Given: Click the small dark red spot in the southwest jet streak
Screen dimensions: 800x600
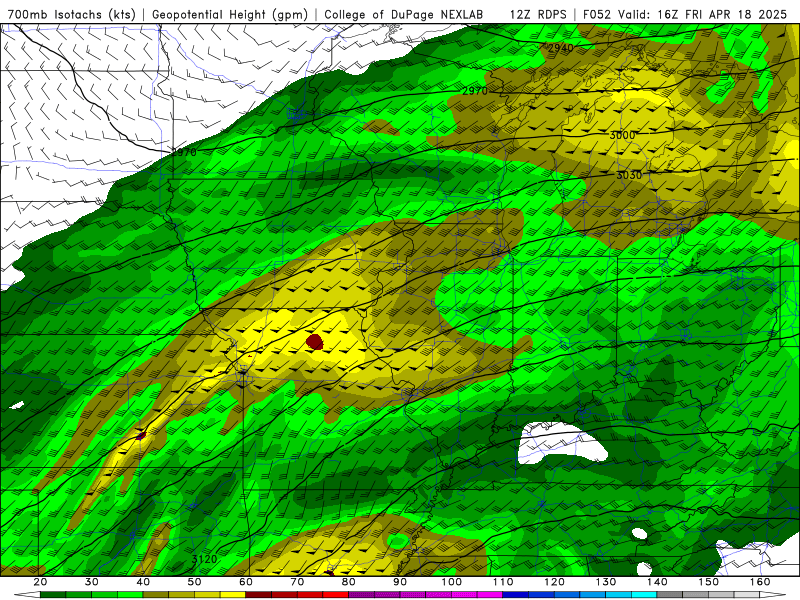Looking at the screenshot, I should point(141,435).
